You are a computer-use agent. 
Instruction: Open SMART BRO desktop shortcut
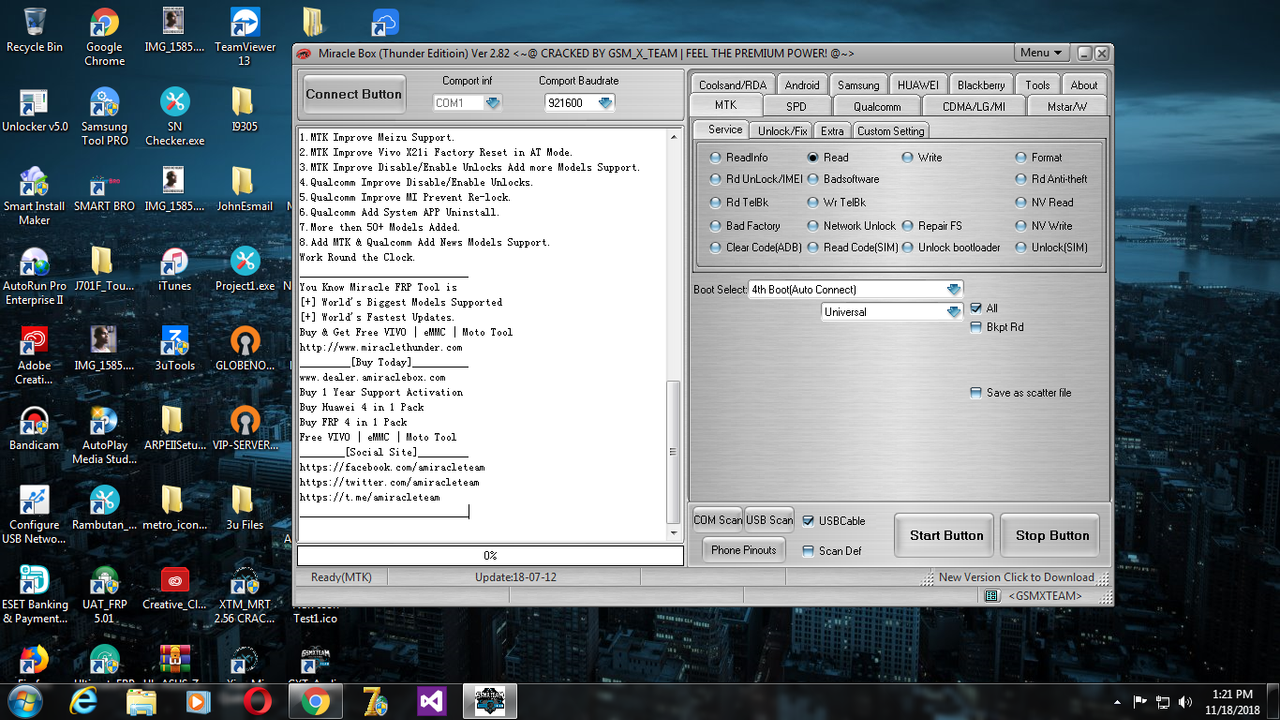104,190
